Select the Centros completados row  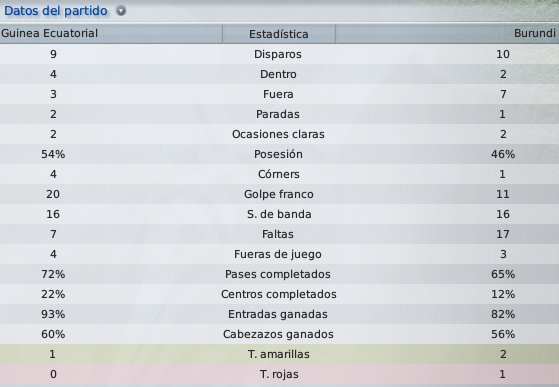click(x=280, y=294)
